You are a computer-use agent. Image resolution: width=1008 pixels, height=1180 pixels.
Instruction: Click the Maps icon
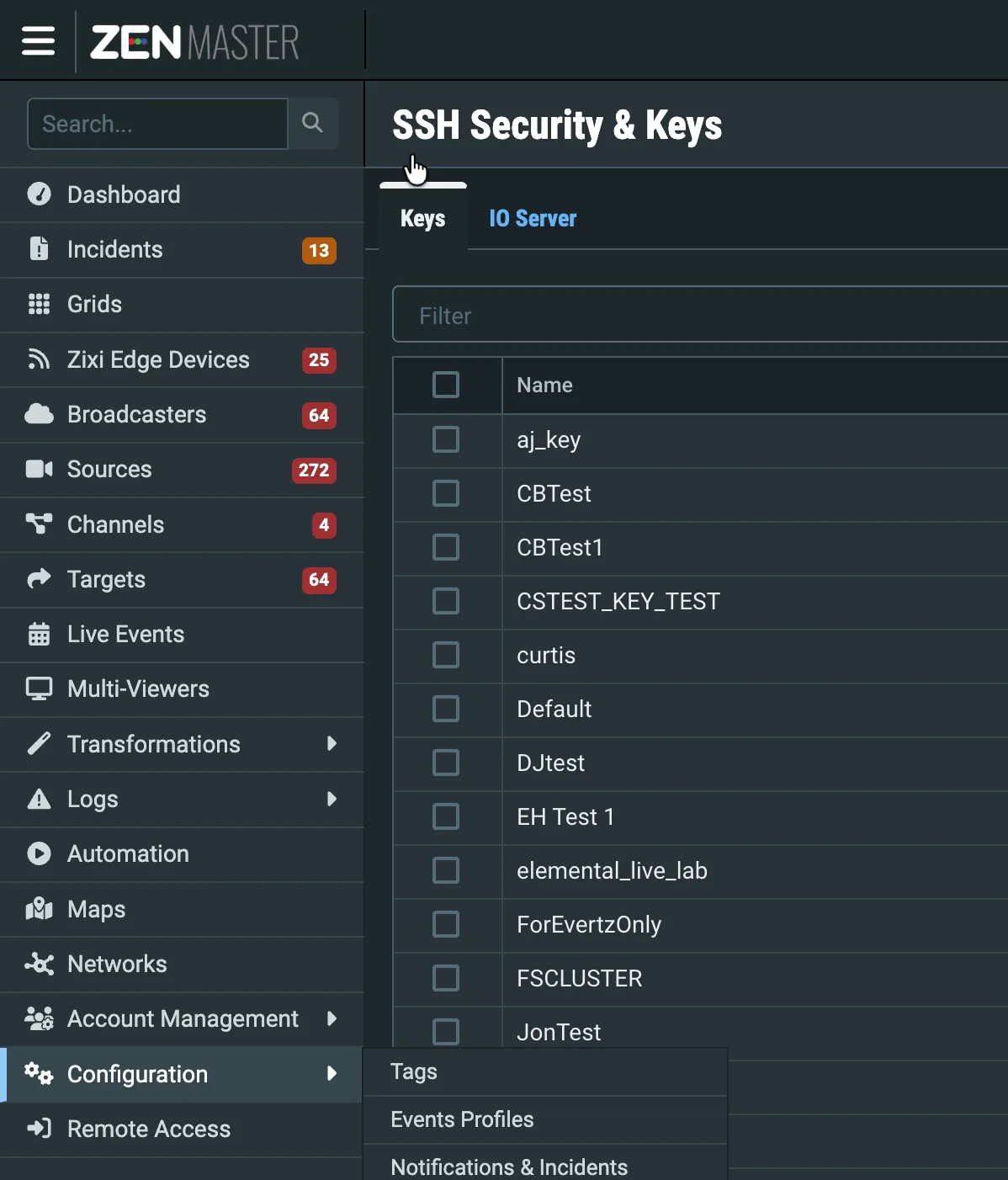[x=39, y=908]
